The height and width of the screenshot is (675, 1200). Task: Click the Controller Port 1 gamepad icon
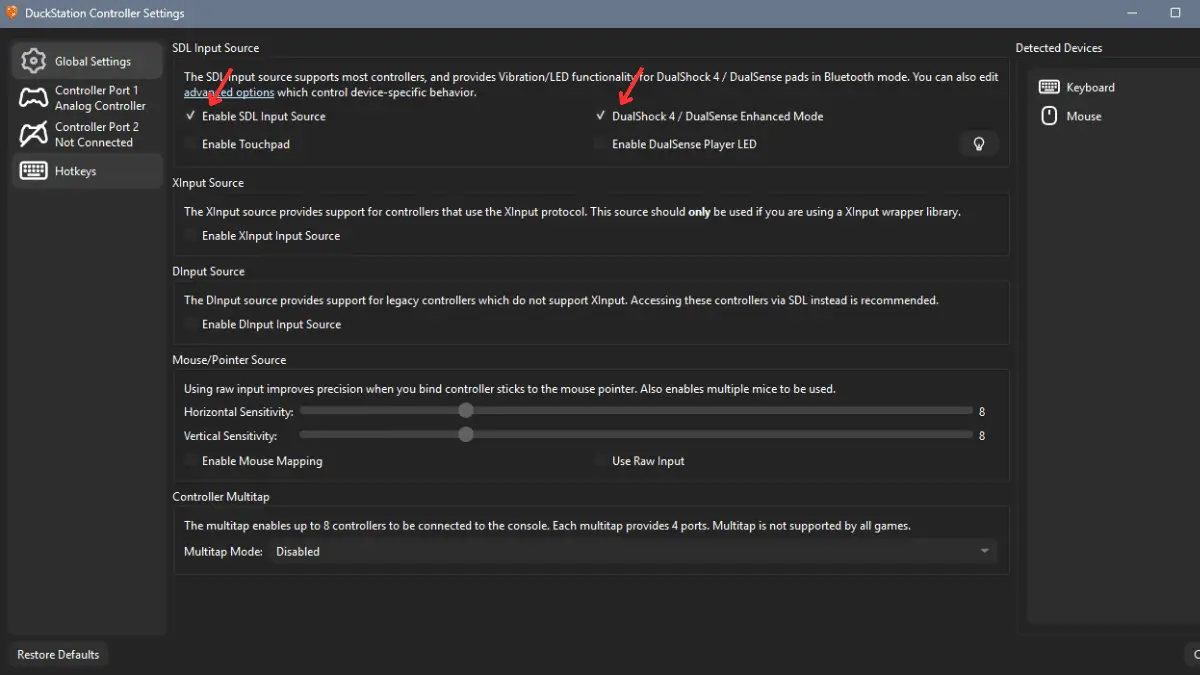[34, 98]
